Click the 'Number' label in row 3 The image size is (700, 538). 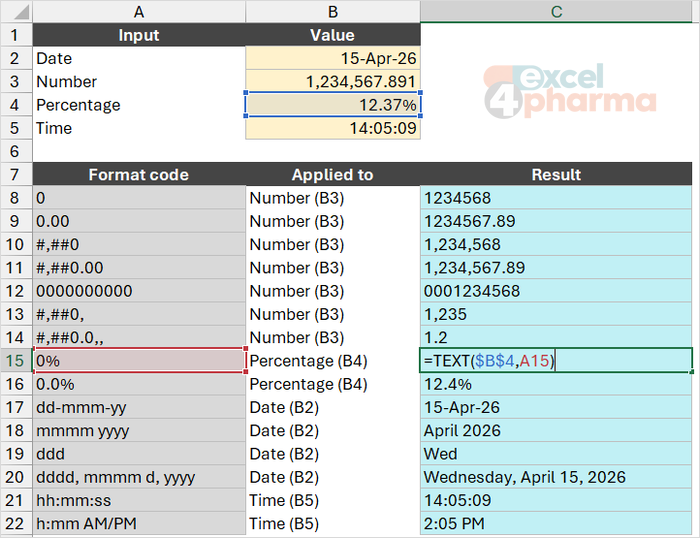[67, 82]
